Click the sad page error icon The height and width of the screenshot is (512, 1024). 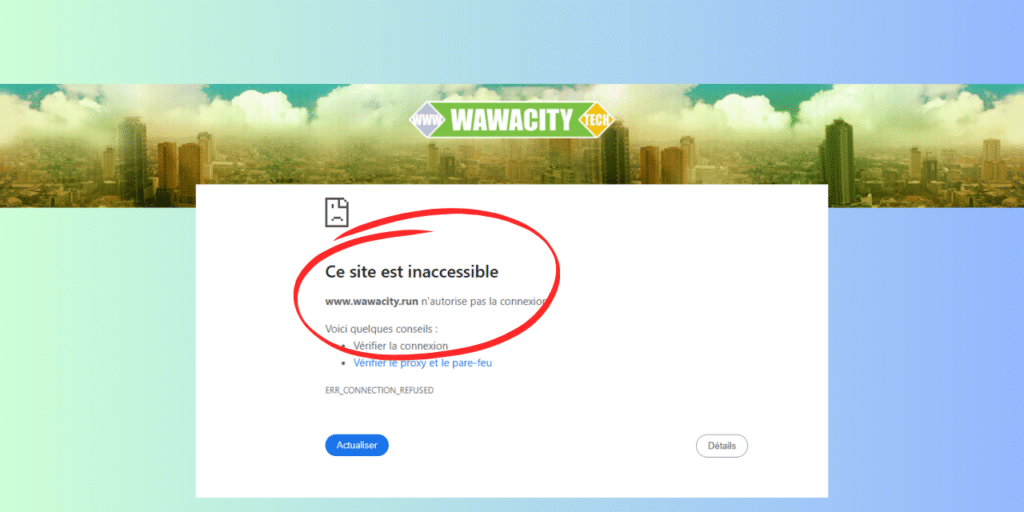coord(337,212)
